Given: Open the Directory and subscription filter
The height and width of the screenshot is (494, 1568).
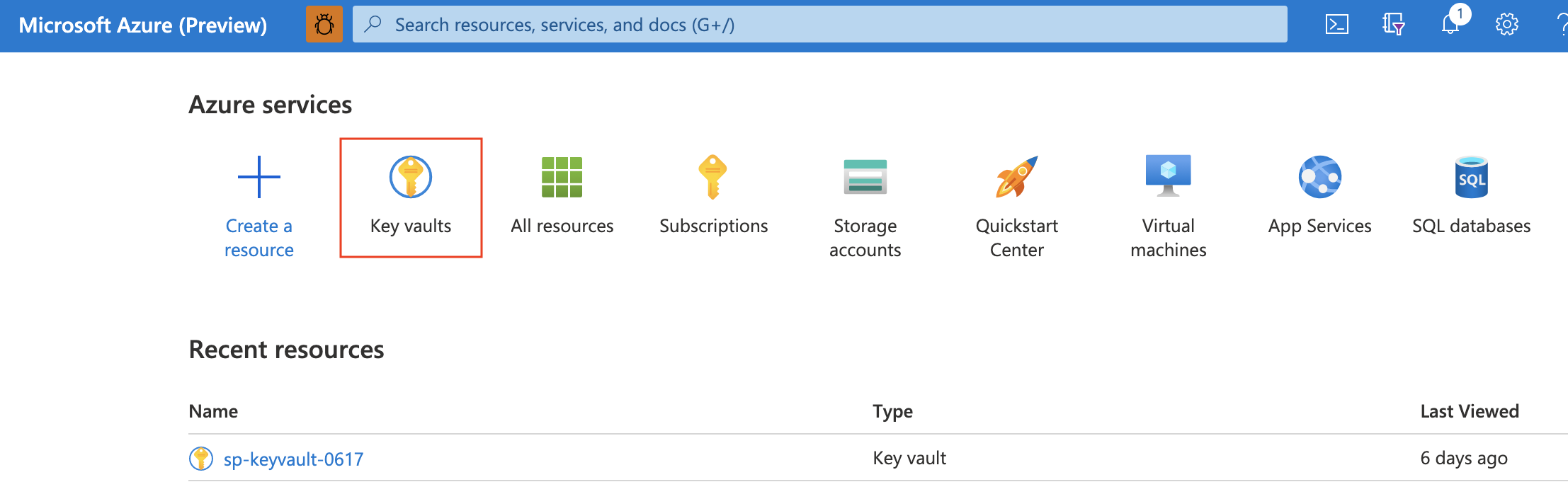Looking at the screenshot, I should pyautogui.click(x=1393, y=25).
